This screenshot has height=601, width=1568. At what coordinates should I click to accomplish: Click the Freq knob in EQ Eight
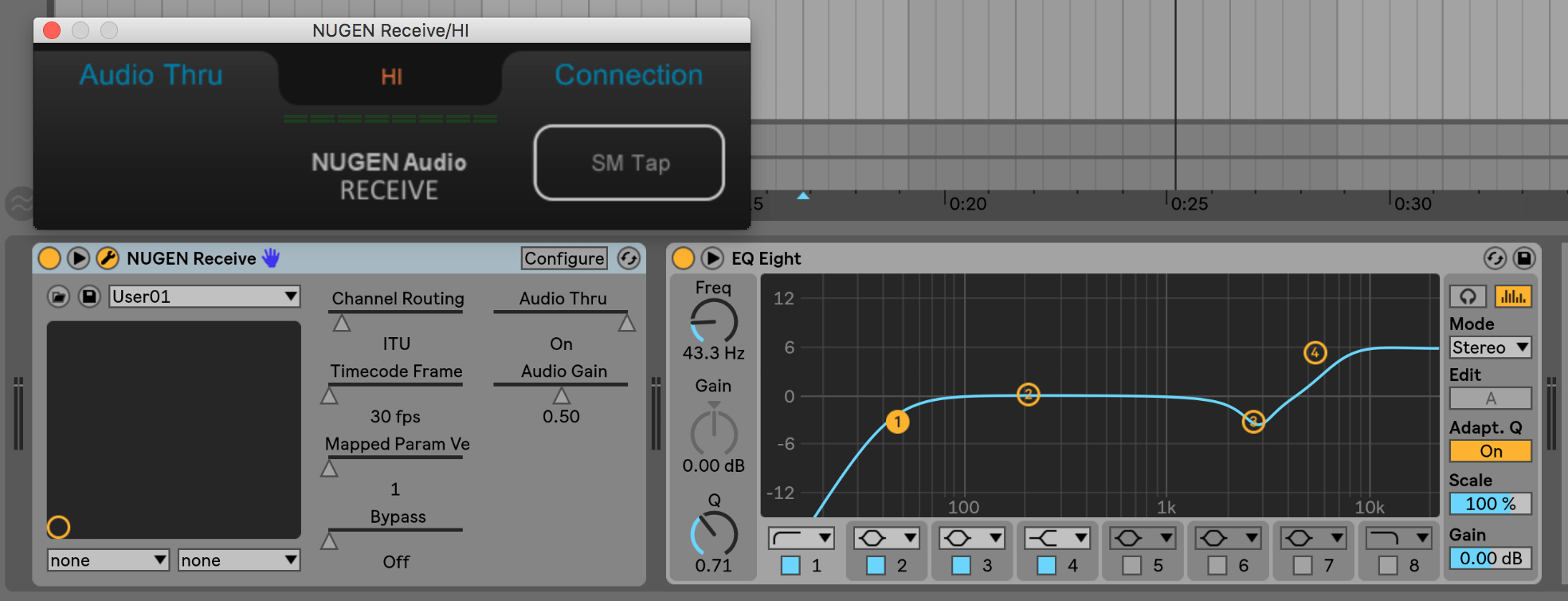[713, 321]
